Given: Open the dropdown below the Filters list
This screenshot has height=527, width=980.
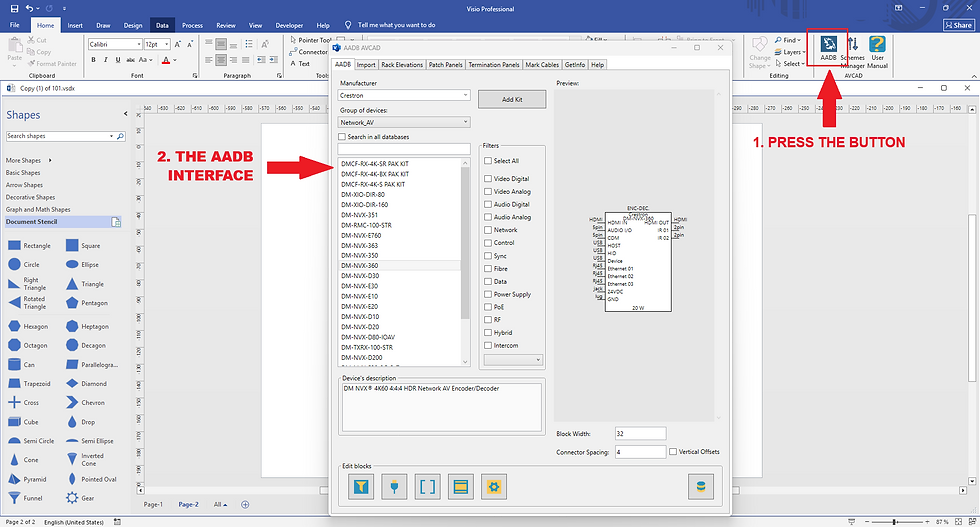Looking at the screenshot, I should pyautogui.click(x=512, y=360).
